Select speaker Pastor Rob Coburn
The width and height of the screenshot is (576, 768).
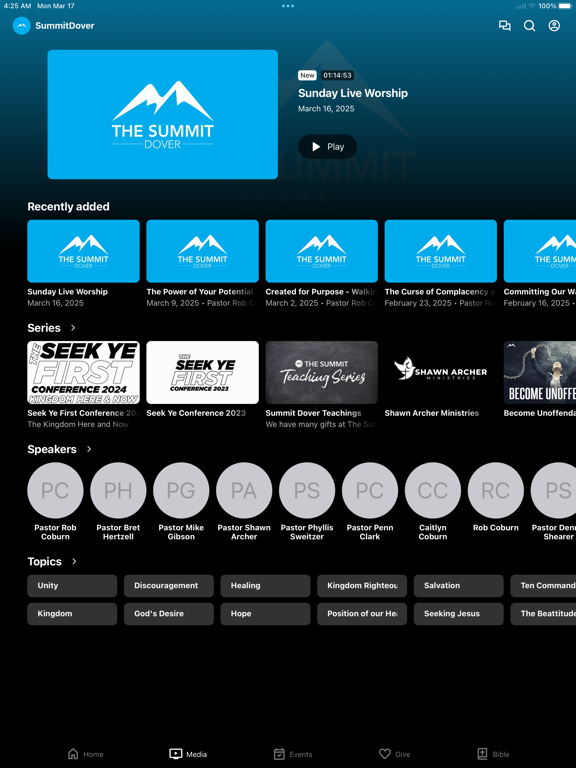[x=55, y=501]
